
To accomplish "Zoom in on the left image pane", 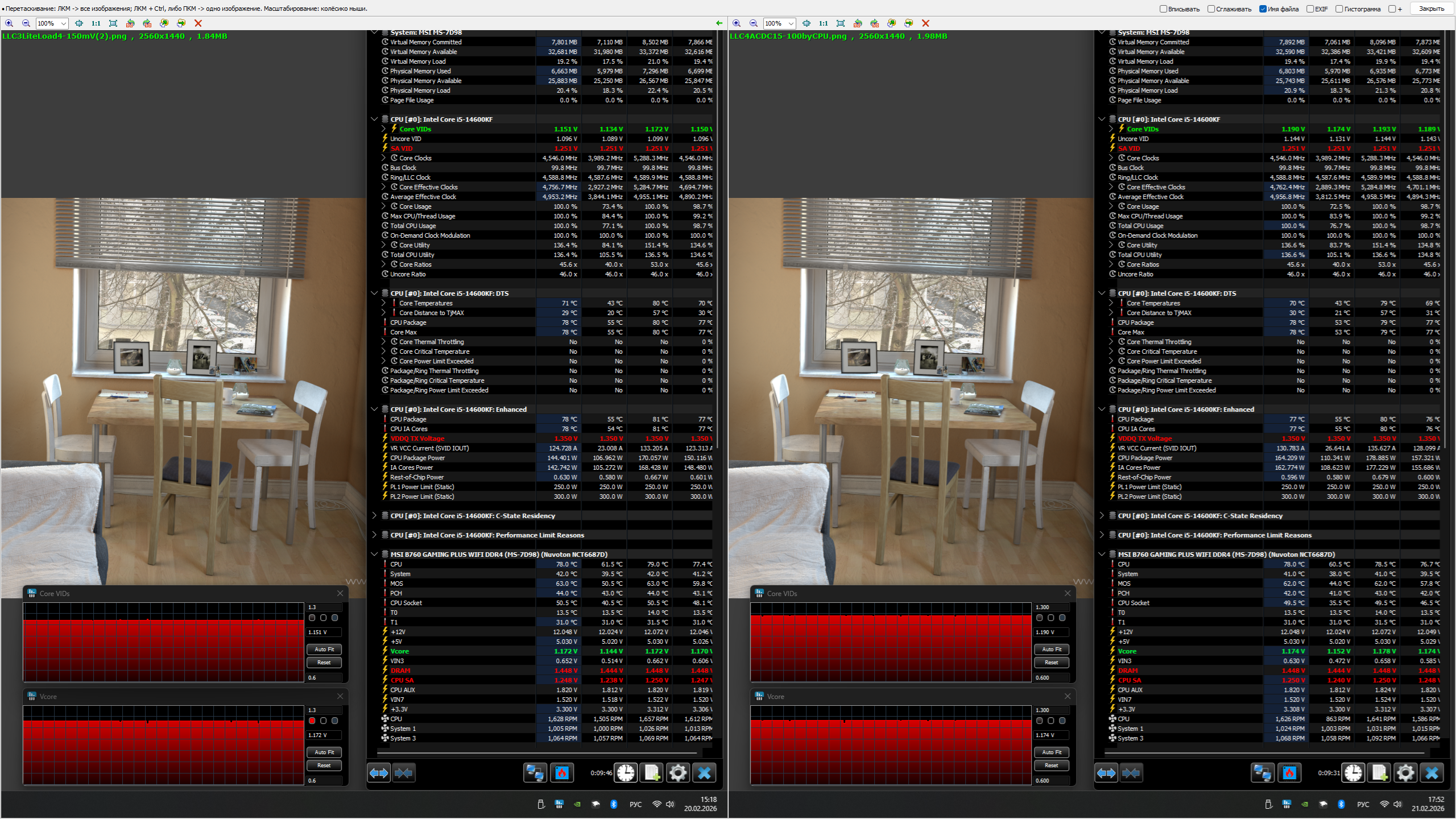I will 9,23.
